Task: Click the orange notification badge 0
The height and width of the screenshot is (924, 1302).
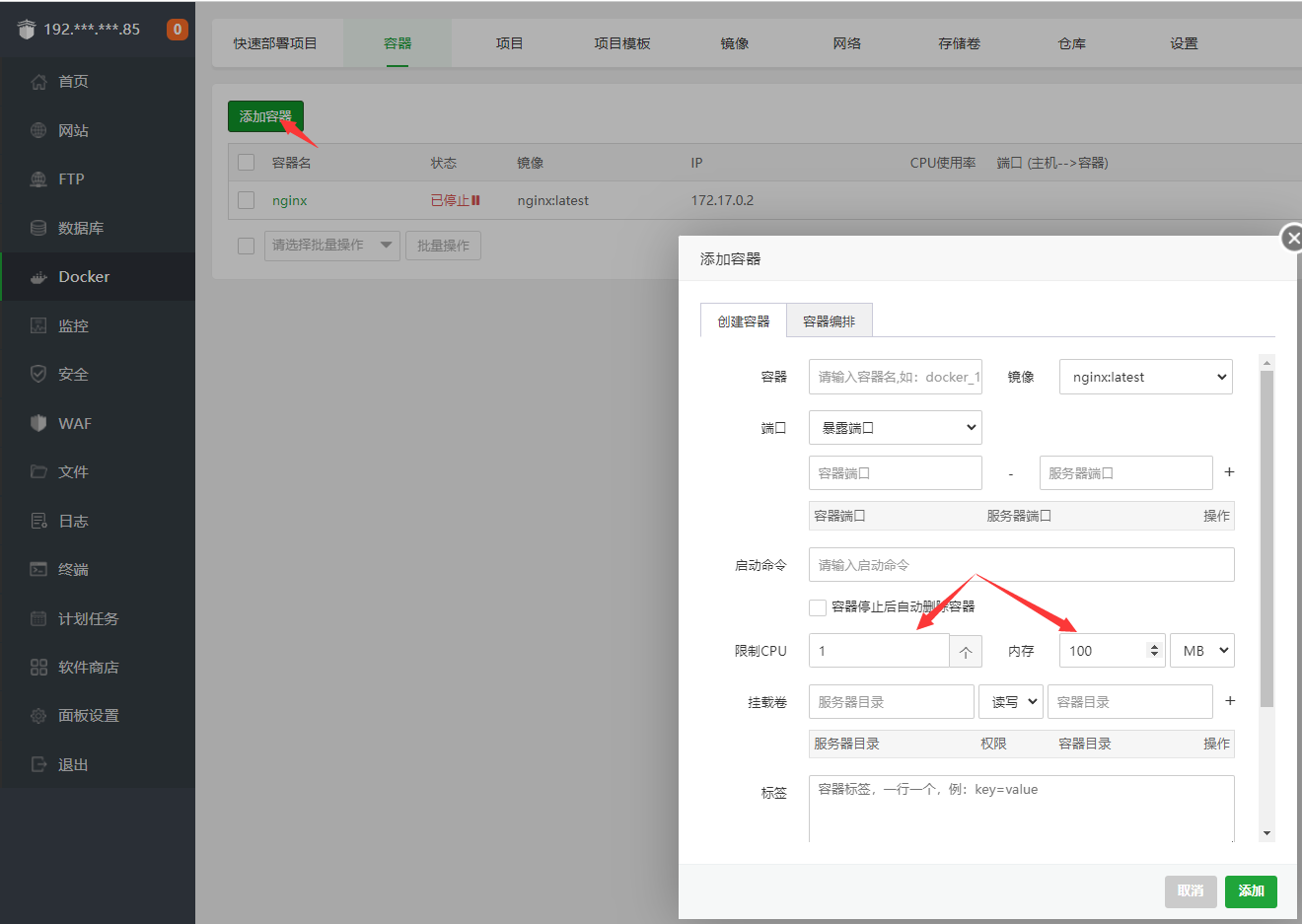Action: click(x=178, y=30)
